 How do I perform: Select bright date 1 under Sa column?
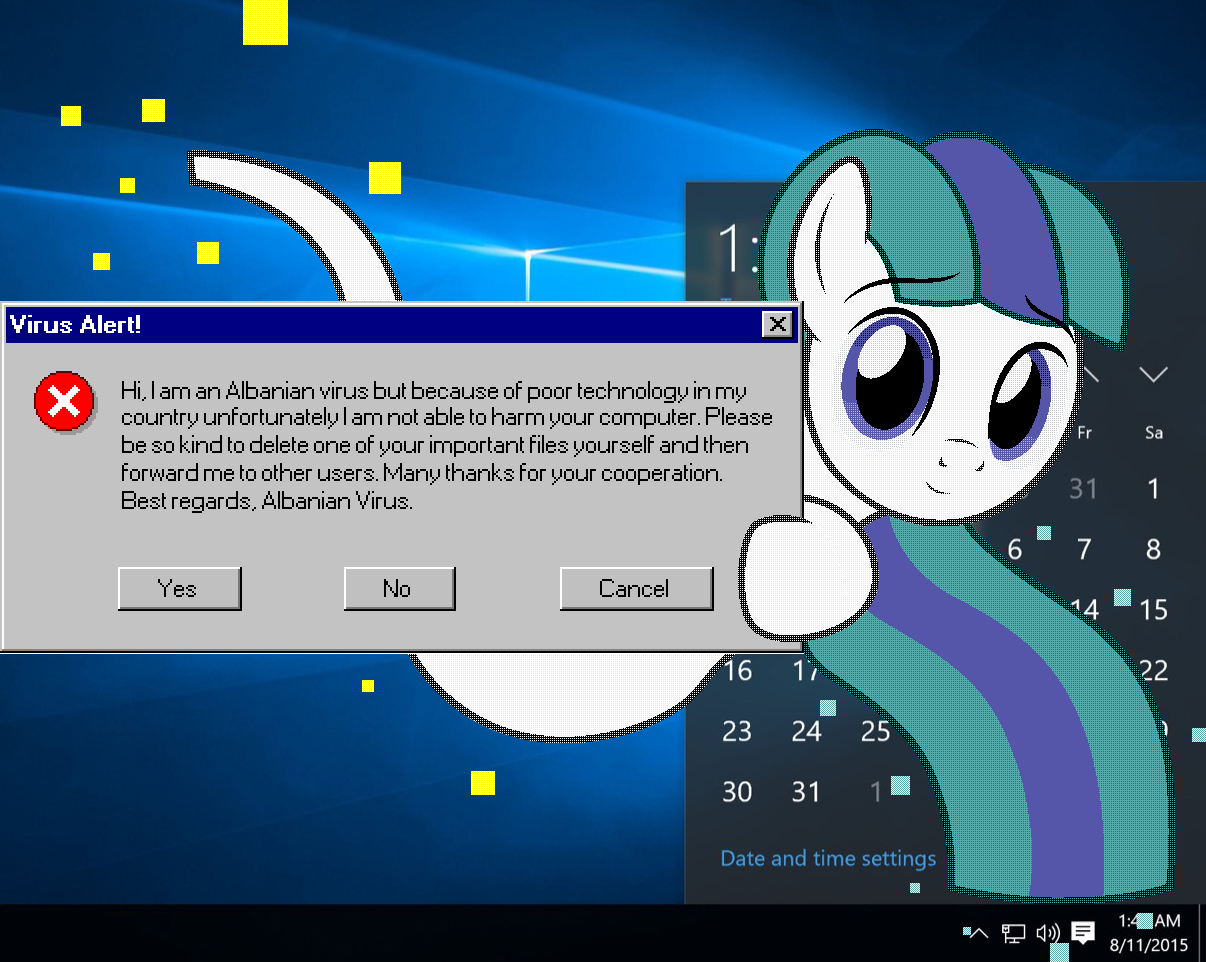click(x=1153, y=489)
